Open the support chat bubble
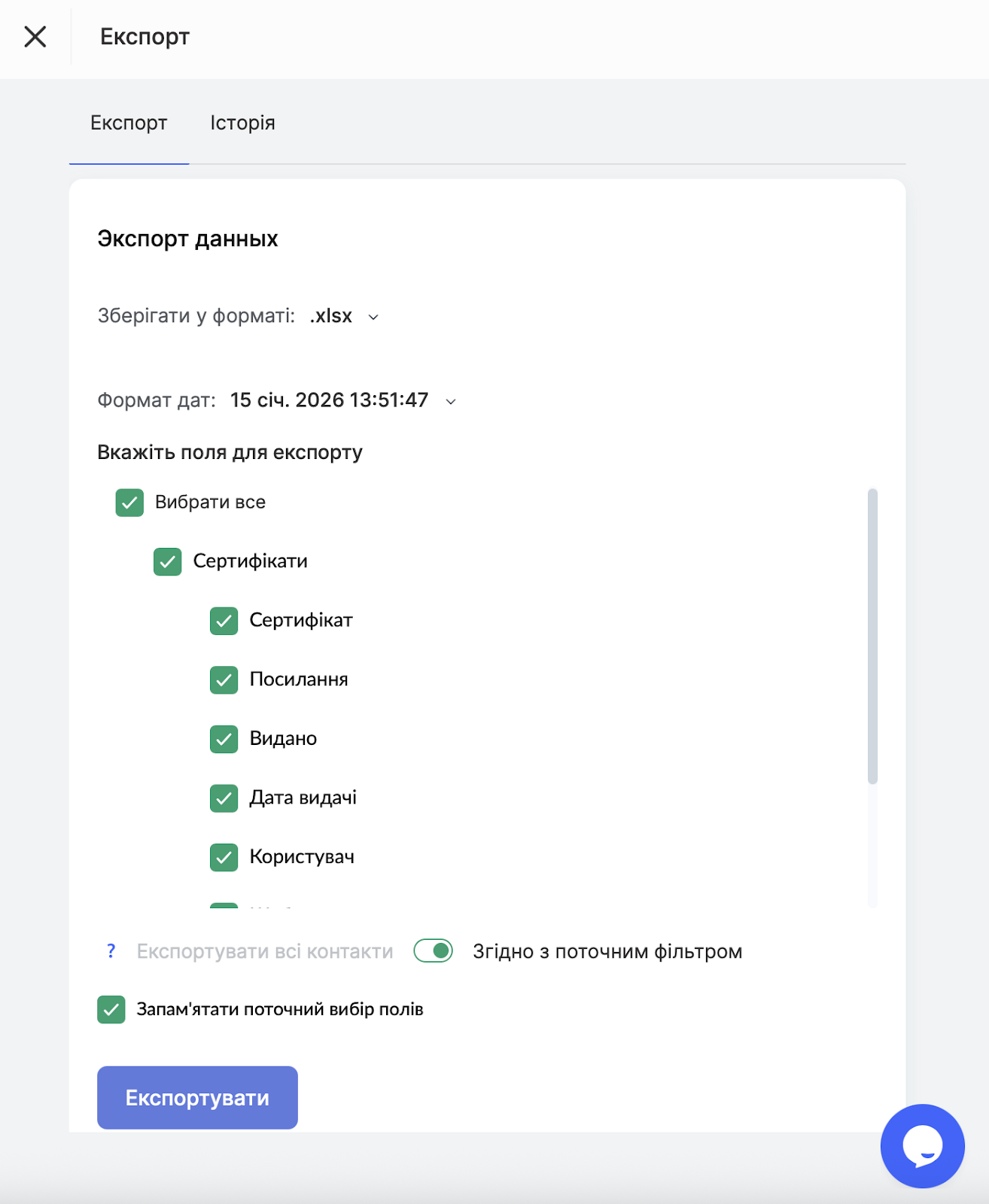The width and height of the screenshot is (989, 1204). tap(922, 1145)
